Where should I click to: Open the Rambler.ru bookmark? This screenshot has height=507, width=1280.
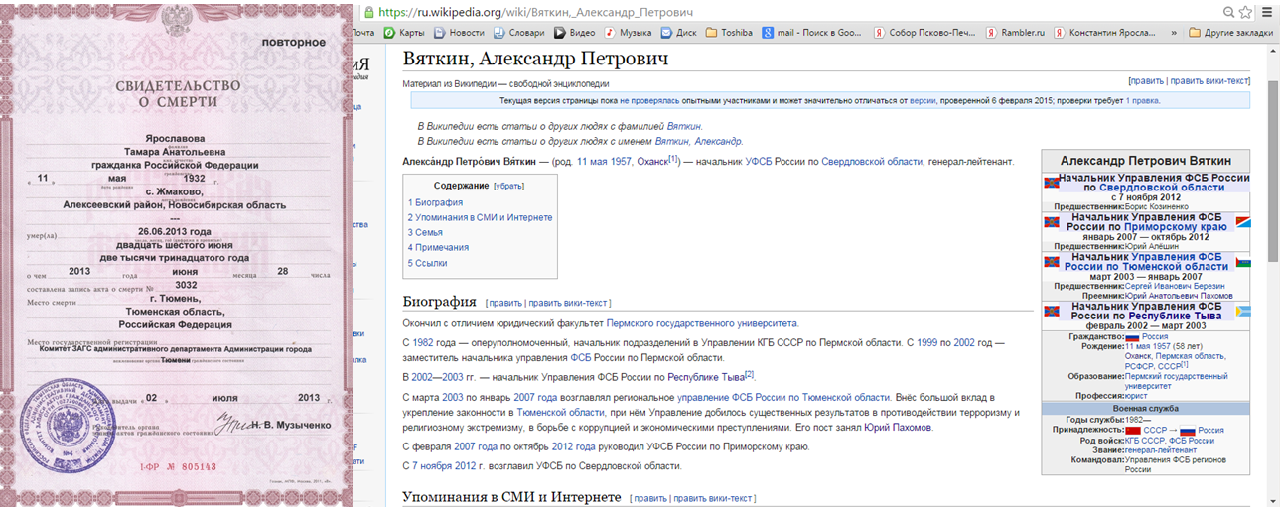tap(1014, 32)
